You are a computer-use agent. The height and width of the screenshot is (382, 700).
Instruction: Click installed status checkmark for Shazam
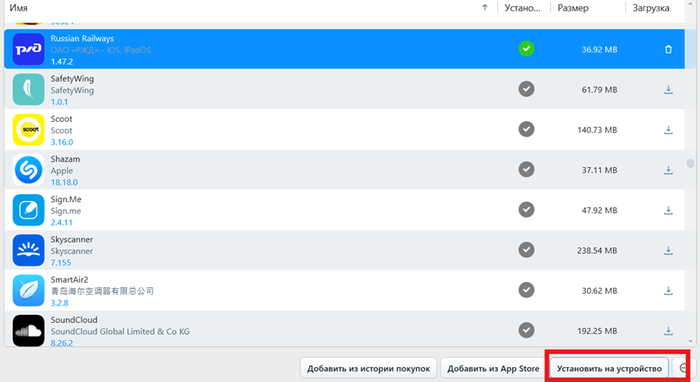526,169
